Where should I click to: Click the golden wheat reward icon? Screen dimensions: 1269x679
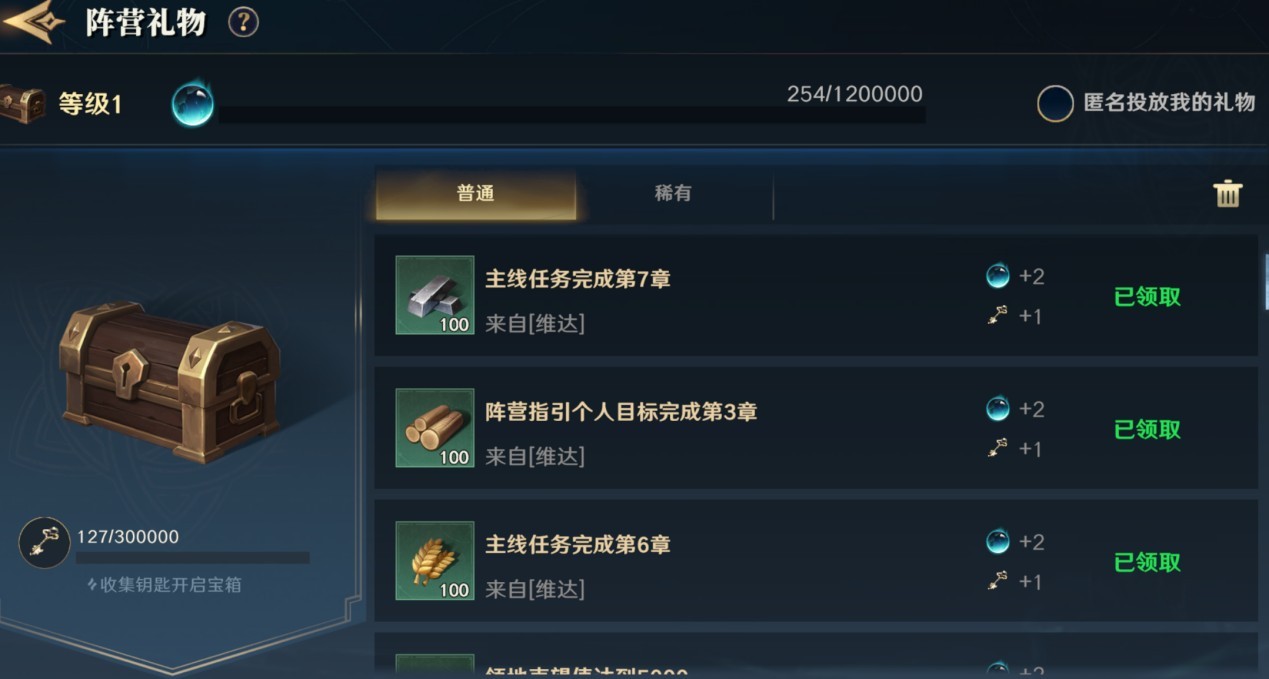click(435, 561)
